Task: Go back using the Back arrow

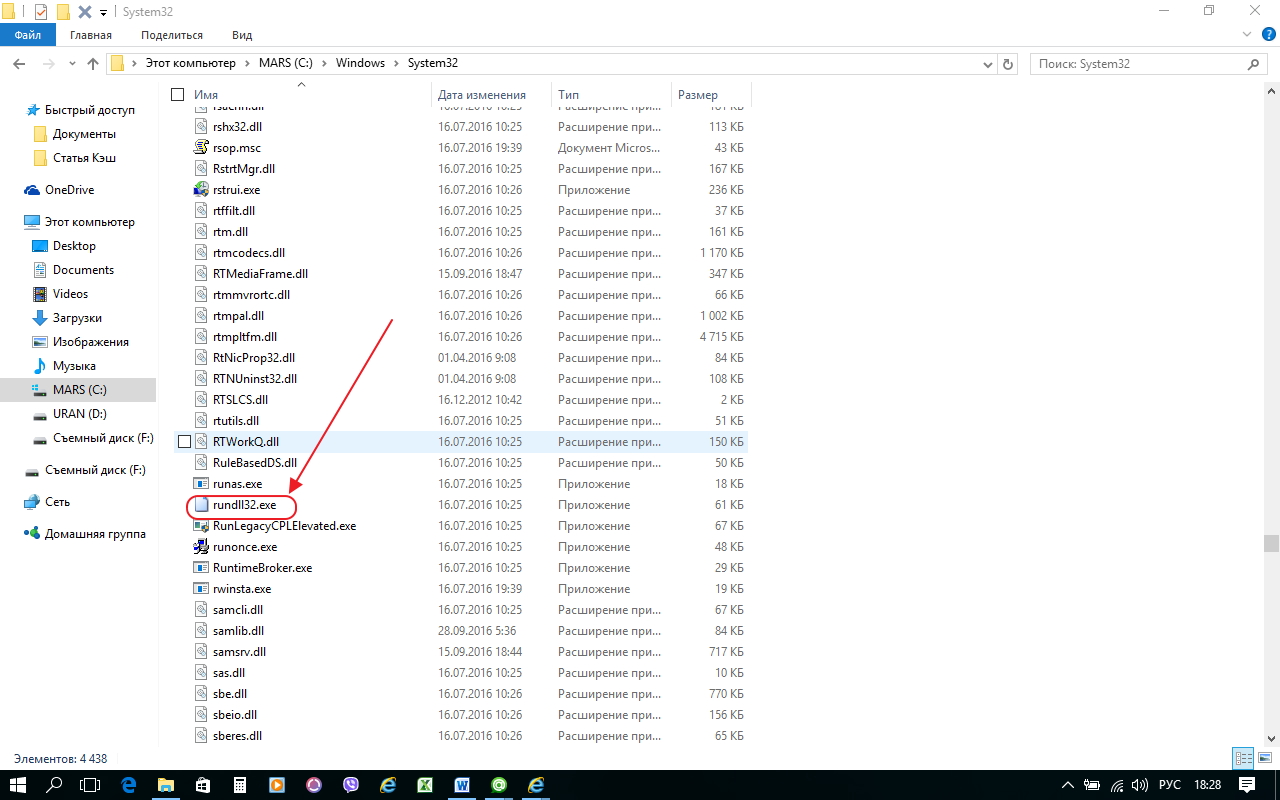Action: pos(19,63)
